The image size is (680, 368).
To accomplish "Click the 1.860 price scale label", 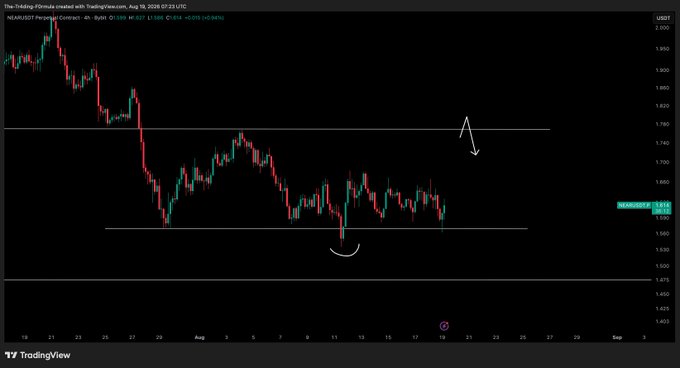I will (x=662, y=88).
